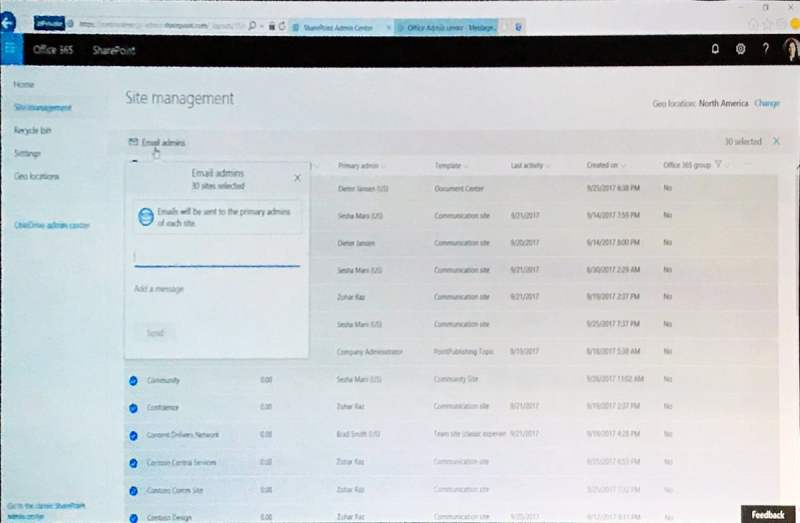This screenshot has width=800, height=523.
Task: Open Settings in left navigation
Action: [x=27, y=153]
